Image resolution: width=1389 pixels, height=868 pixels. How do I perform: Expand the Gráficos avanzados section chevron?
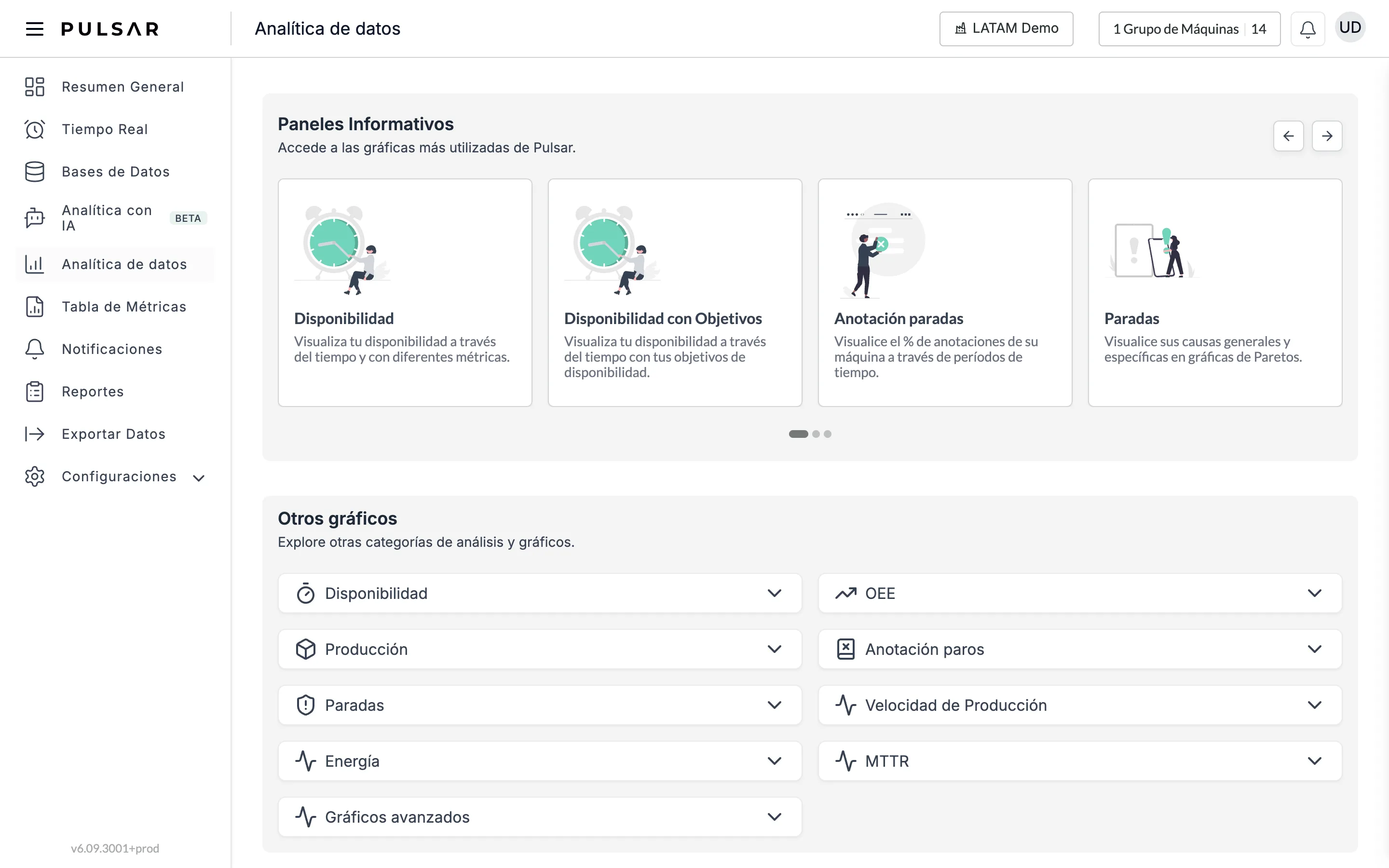pyautogui.click(x=774, y=816)
